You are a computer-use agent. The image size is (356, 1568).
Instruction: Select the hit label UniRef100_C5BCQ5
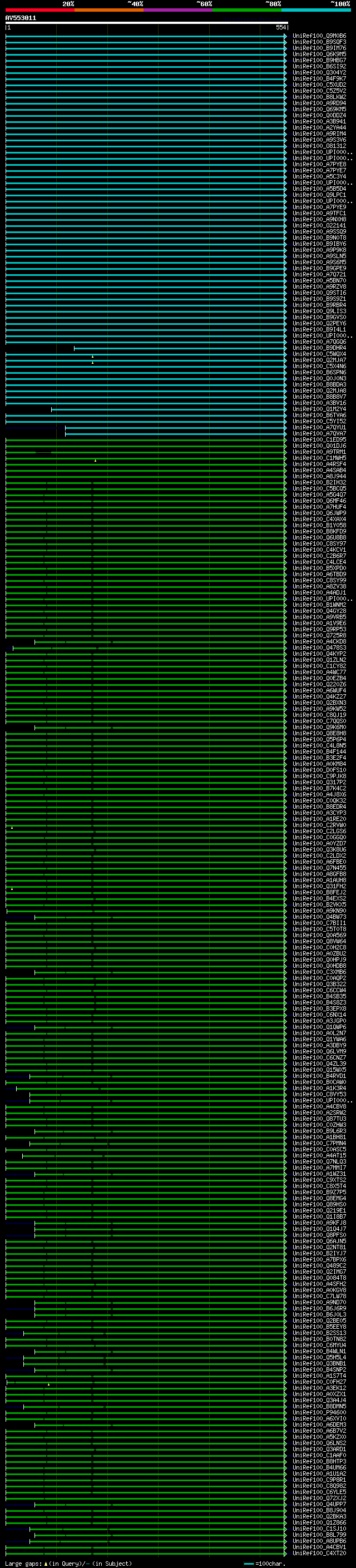click(x=319, y=488)
